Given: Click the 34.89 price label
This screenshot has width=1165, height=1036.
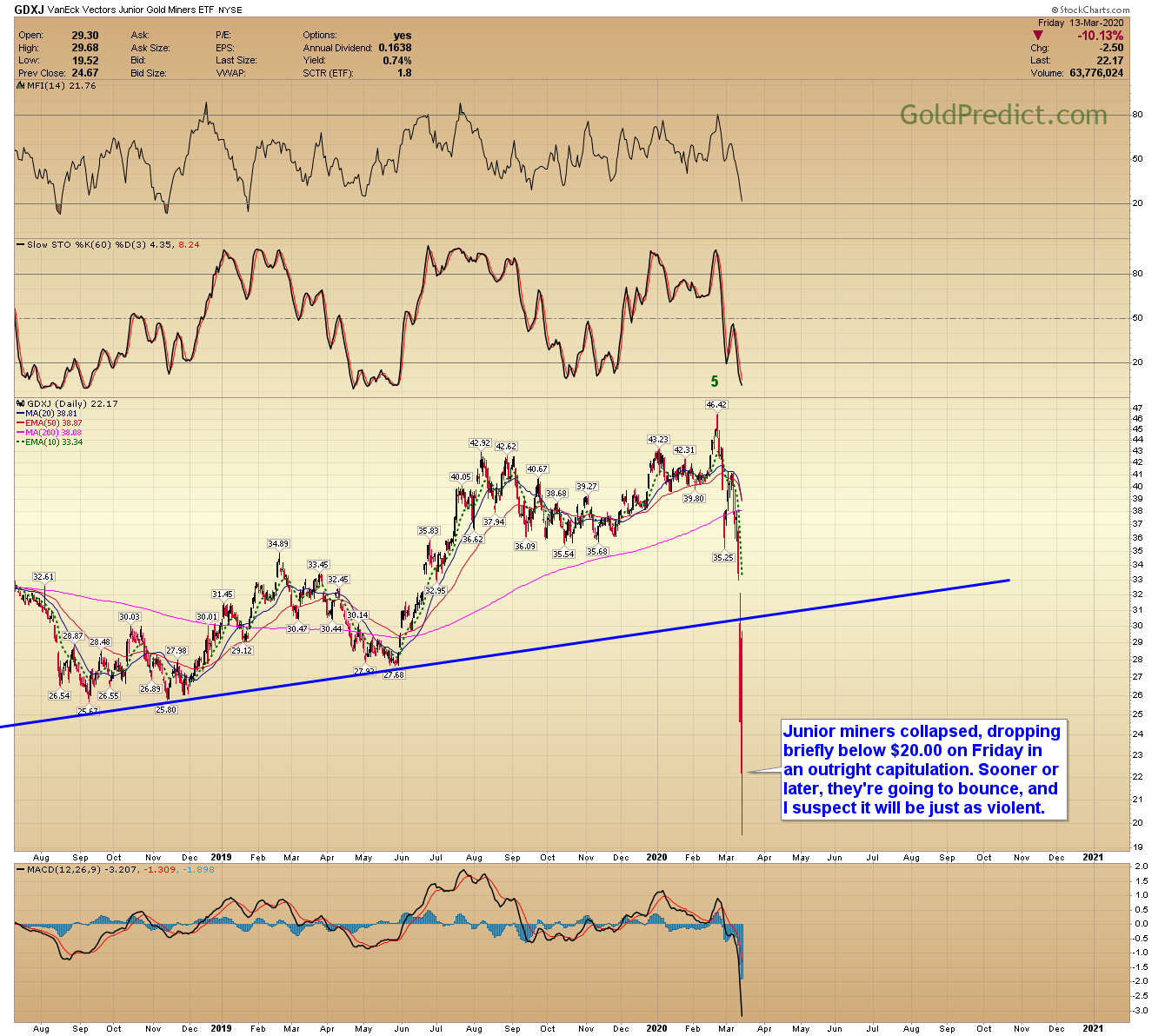Looking at the screenshot, I should click(278, 544).
